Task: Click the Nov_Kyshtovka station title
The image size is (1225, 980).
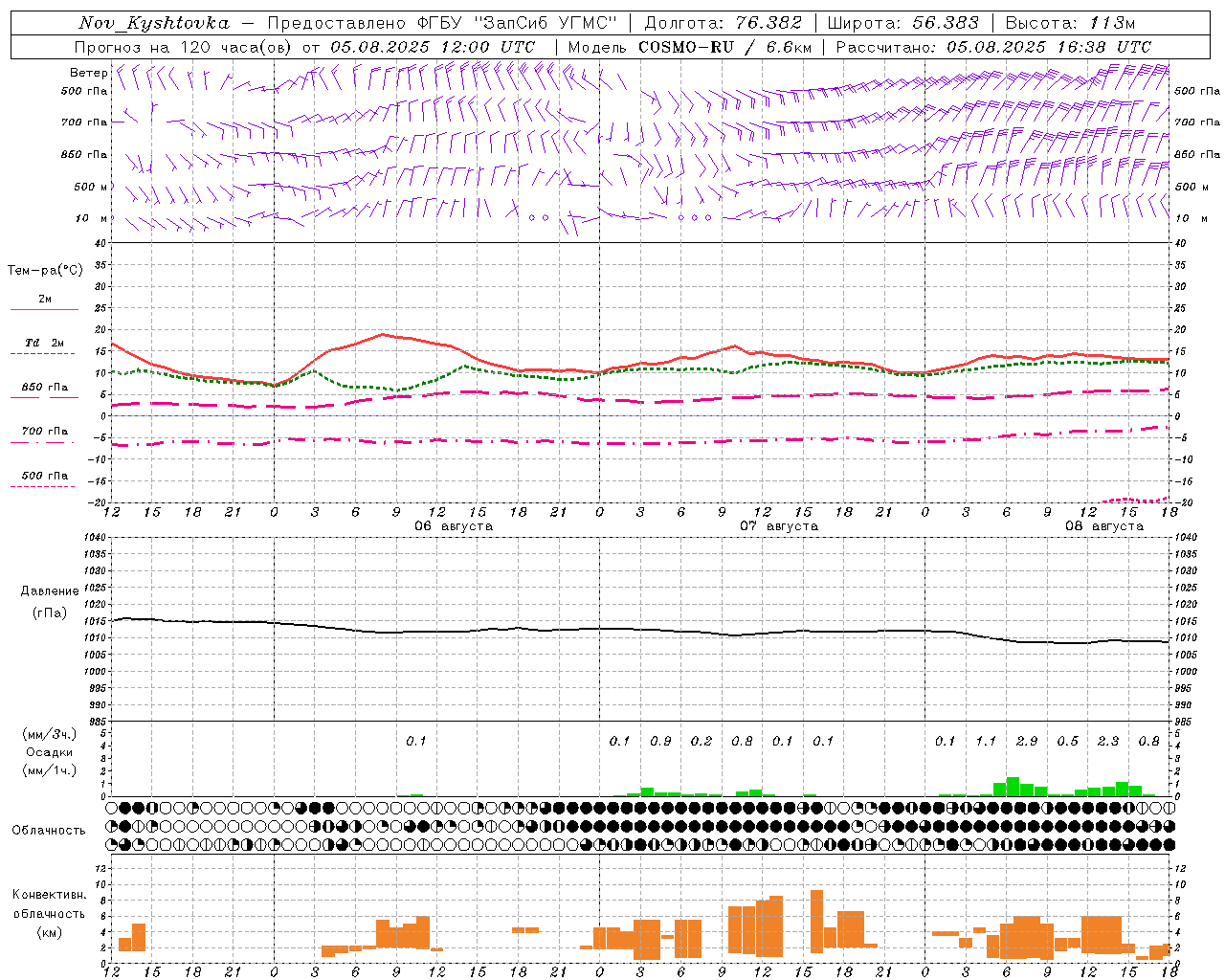Action: (x=154, y=23)
